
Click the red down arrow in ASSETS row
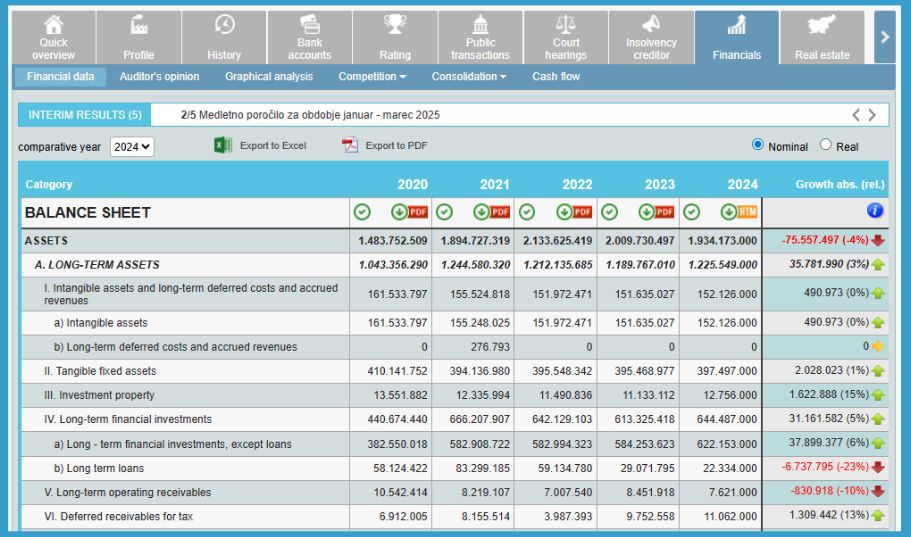pyautogui.click(x=878, y=240)
